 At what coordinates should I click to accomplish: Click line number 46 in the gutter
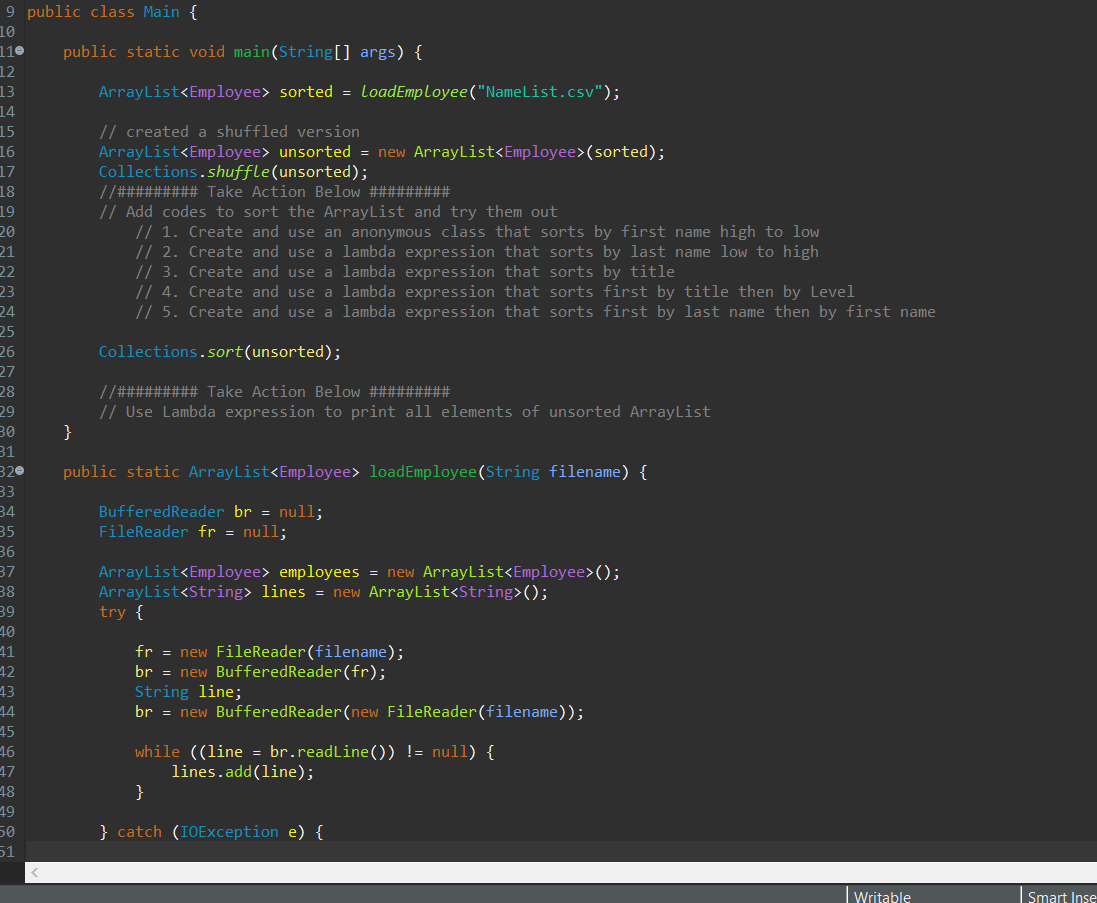tap(8, 751)
